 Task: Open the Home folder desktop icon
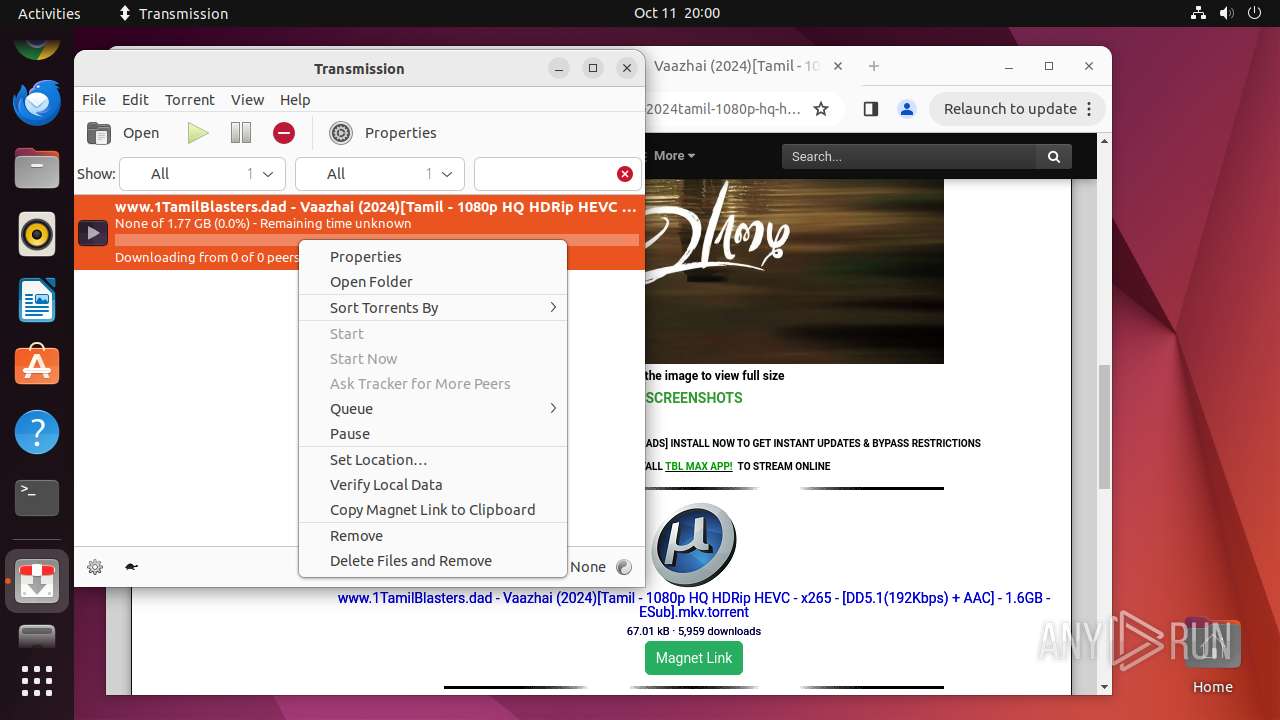[x=1212, y=655]
